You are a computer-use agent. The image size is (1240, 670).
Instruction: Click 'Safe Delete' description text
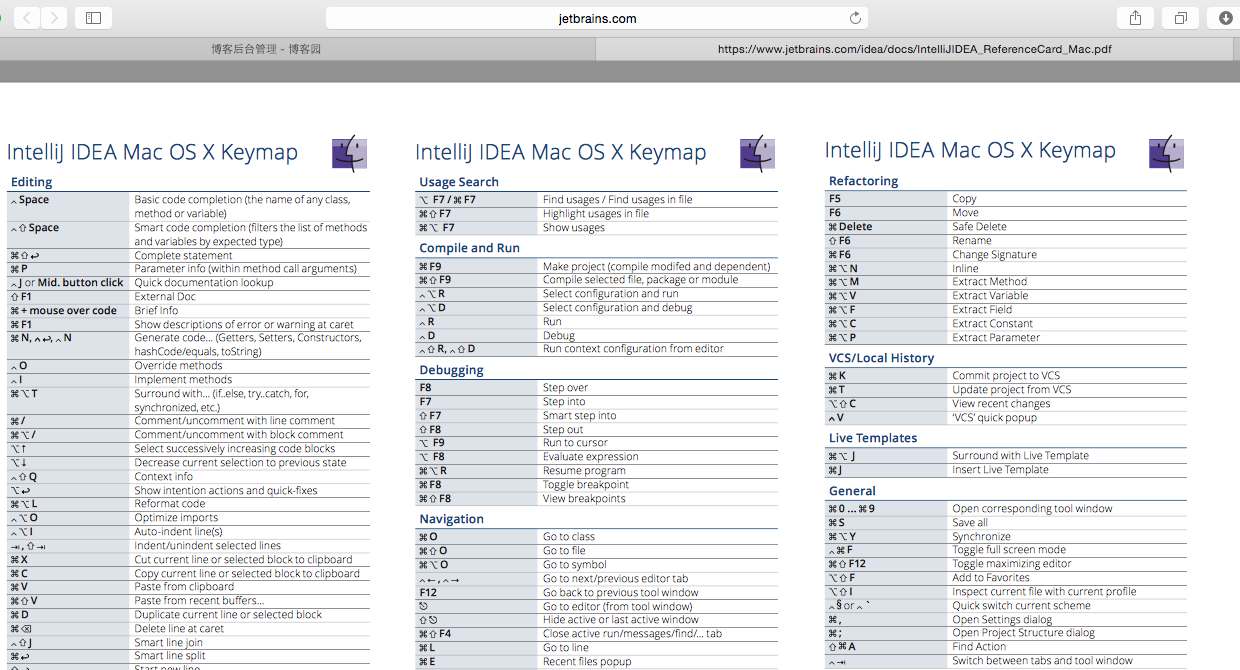pos(979,227)
